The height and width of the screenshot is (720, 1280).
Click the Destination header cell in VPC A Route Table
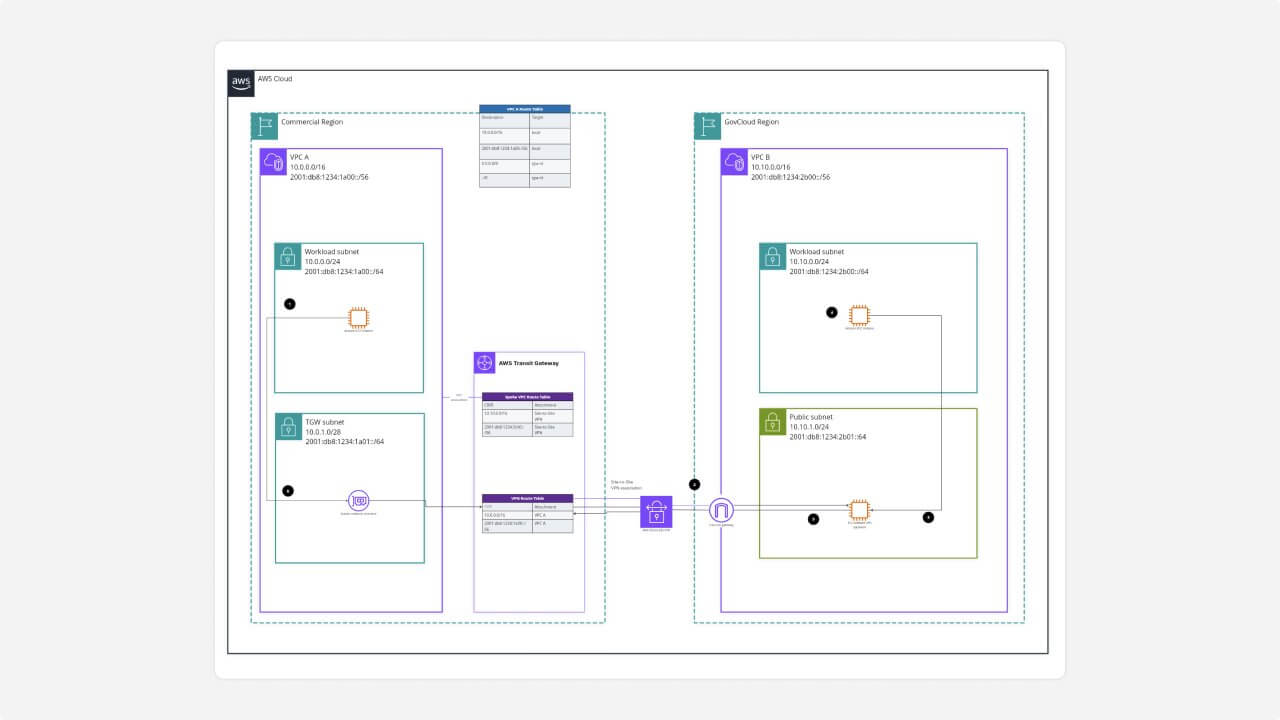pyautogui.click(x=504, y=118)
